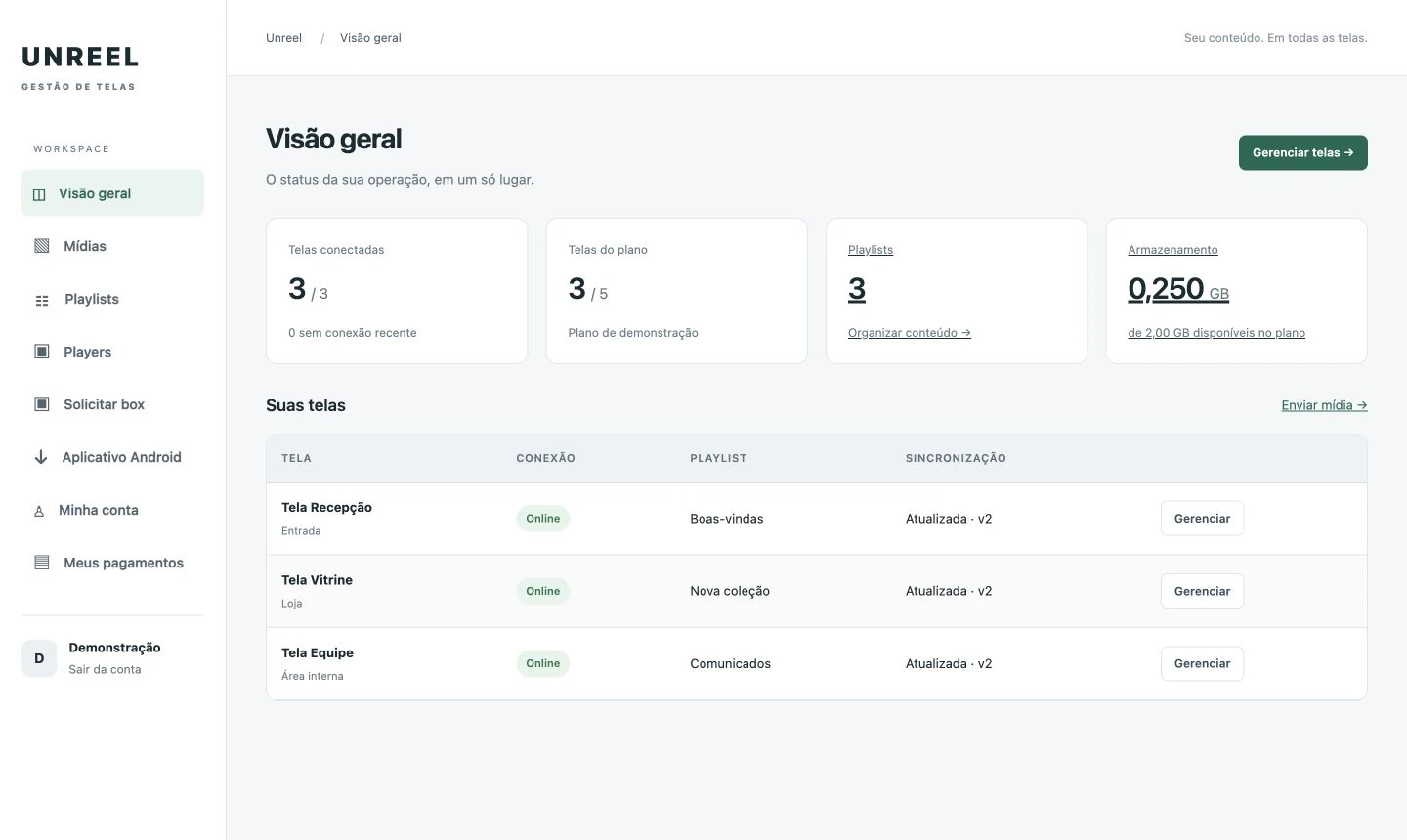1407x840 pixels.
Task: Open the Visão geral menu item
Action: 112,193
